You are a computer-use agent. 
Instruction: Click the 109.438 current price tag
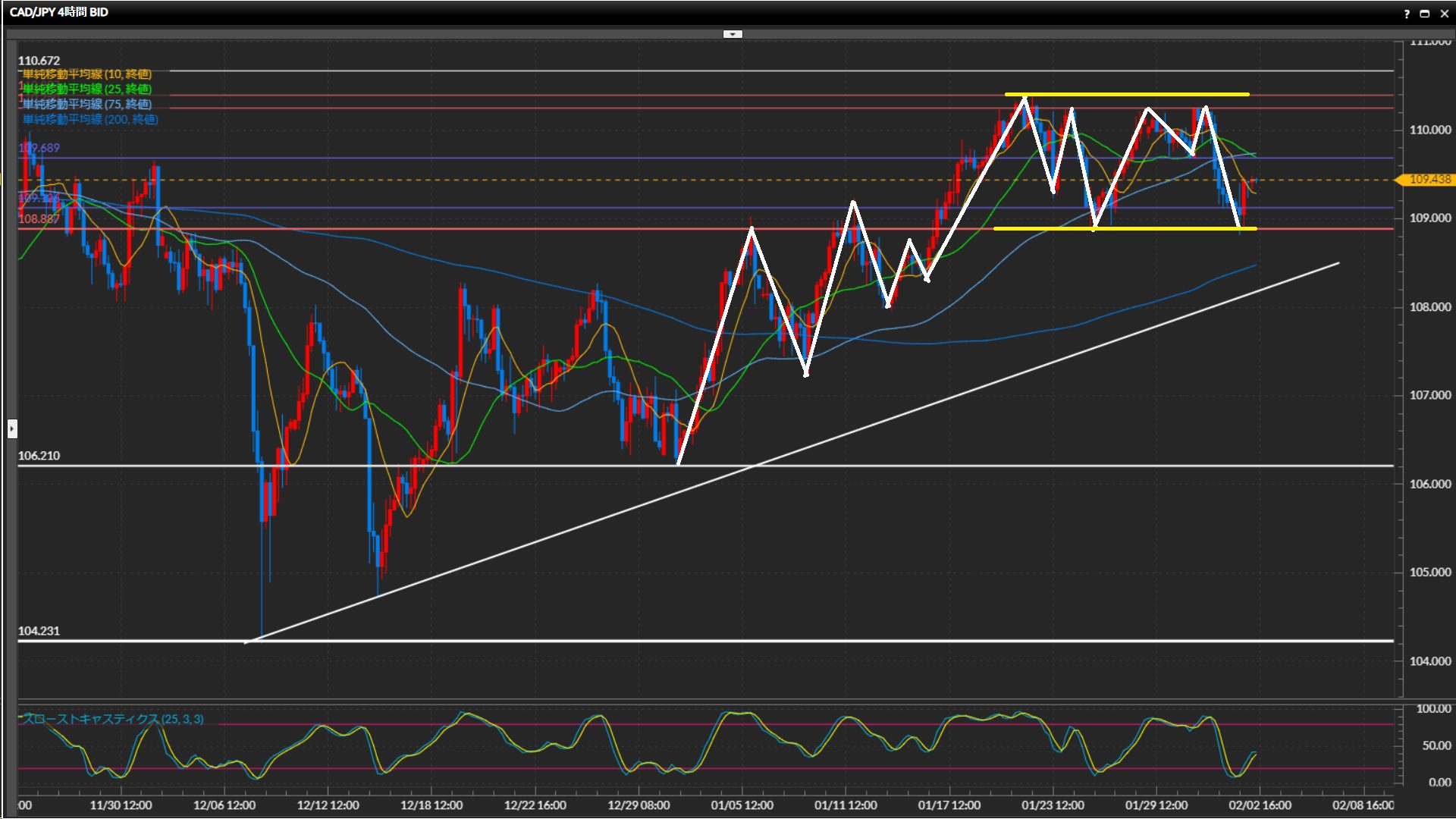[x=1429, y=180]
